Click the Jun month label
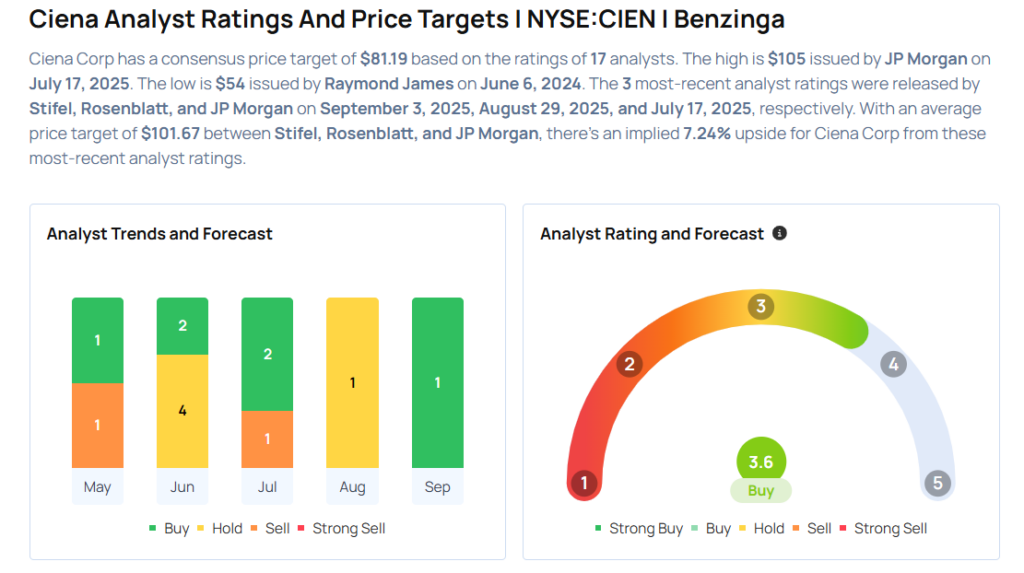 click(x=182, y=487)
